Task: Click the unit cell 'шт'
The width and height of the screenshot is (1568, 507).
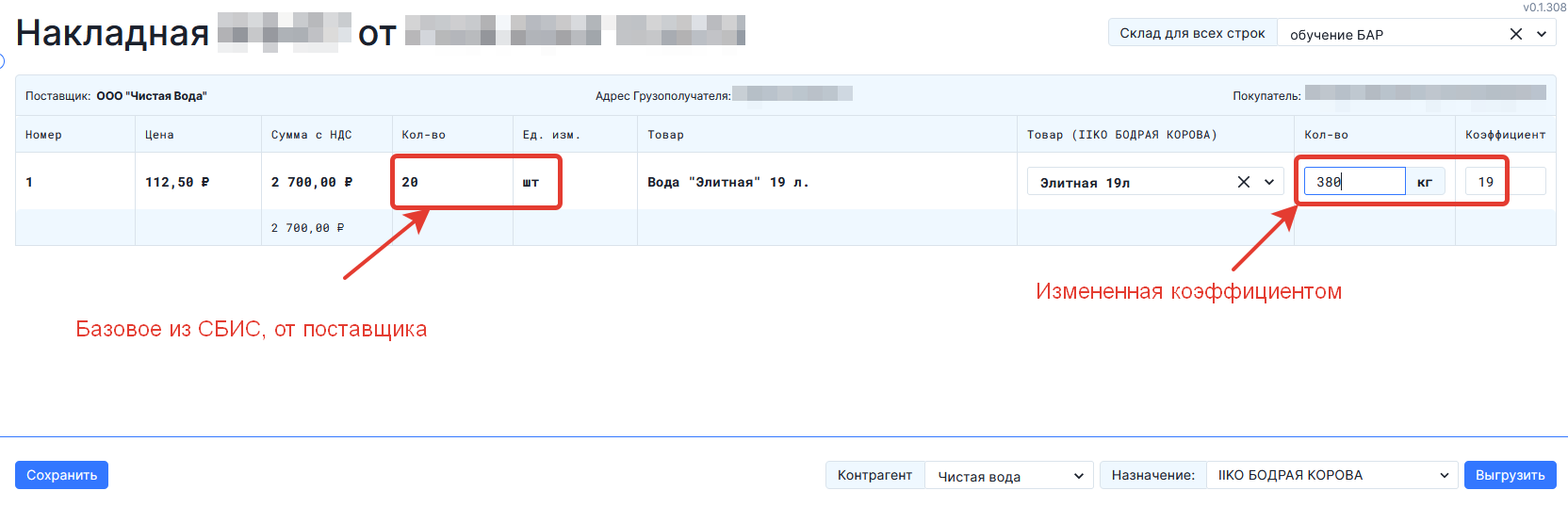Action: 531,182
